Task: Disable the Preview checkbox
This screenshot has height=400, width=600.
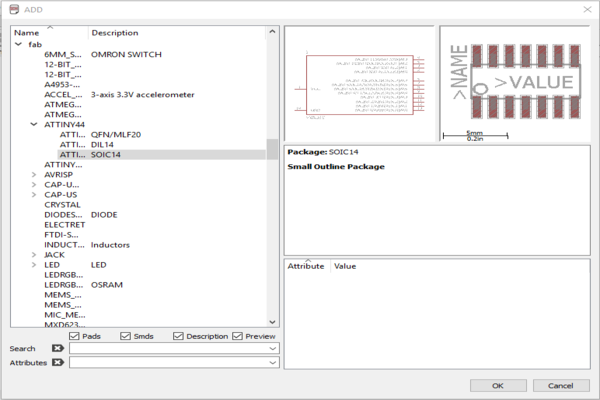Action: (x=237, y=336)
